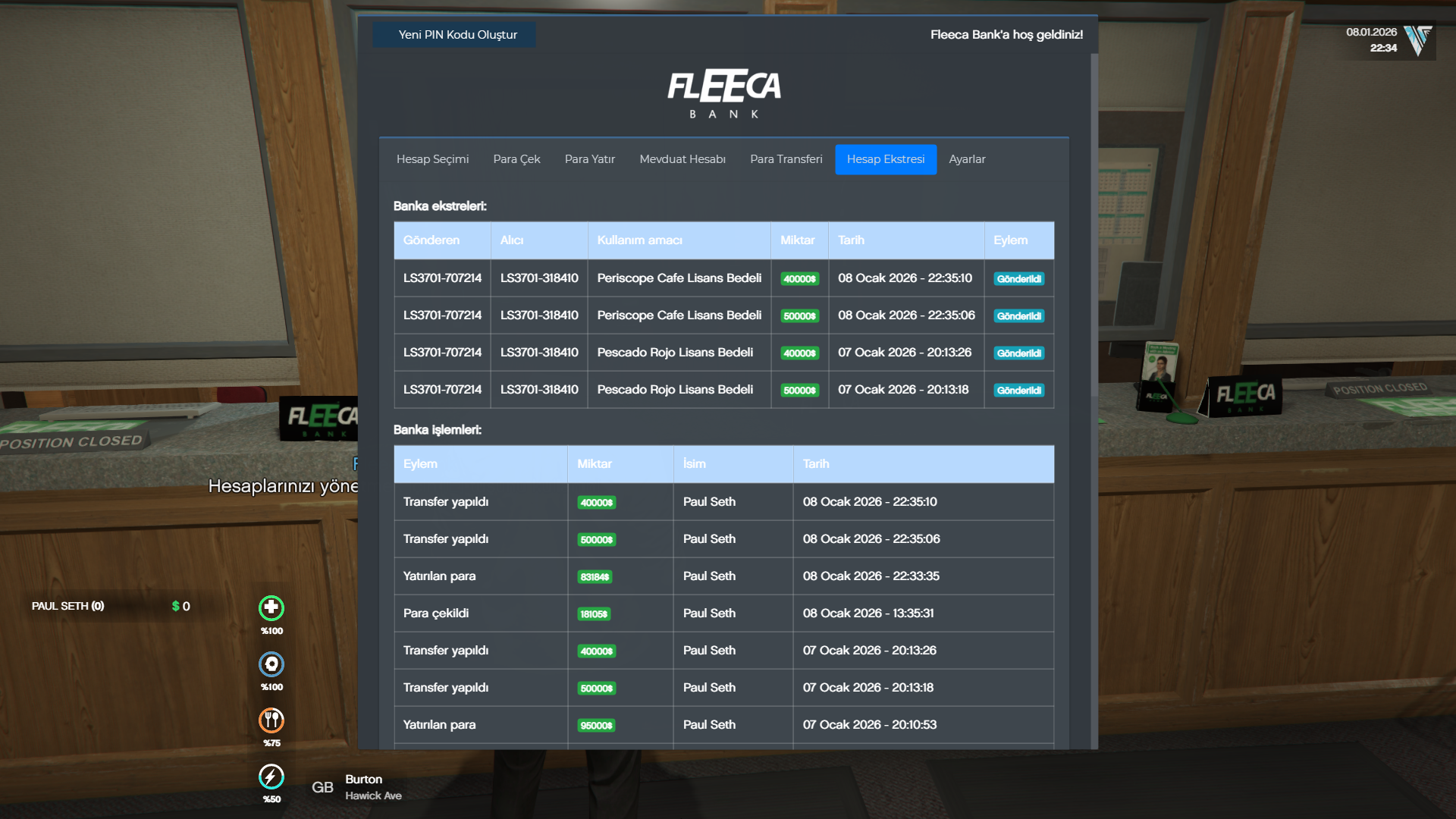Click the Tarih header in Banka ekstreleri

click(x=906, y=240)
